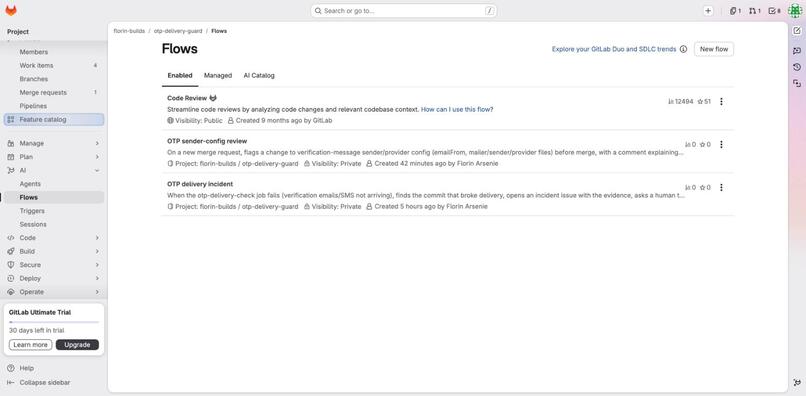This screenshot has width=806, height=396.
Task: Switch to the Managed tab
Action: tap(218, 76)
